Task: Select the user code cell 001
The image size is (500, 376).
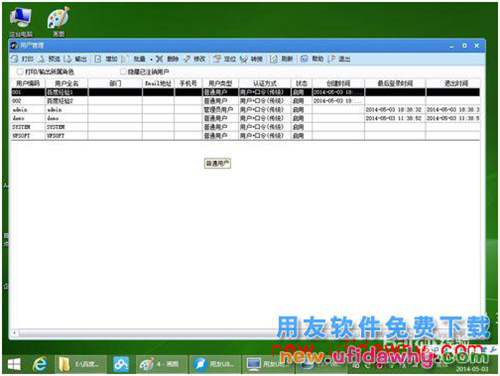Action: click(28, 92)
